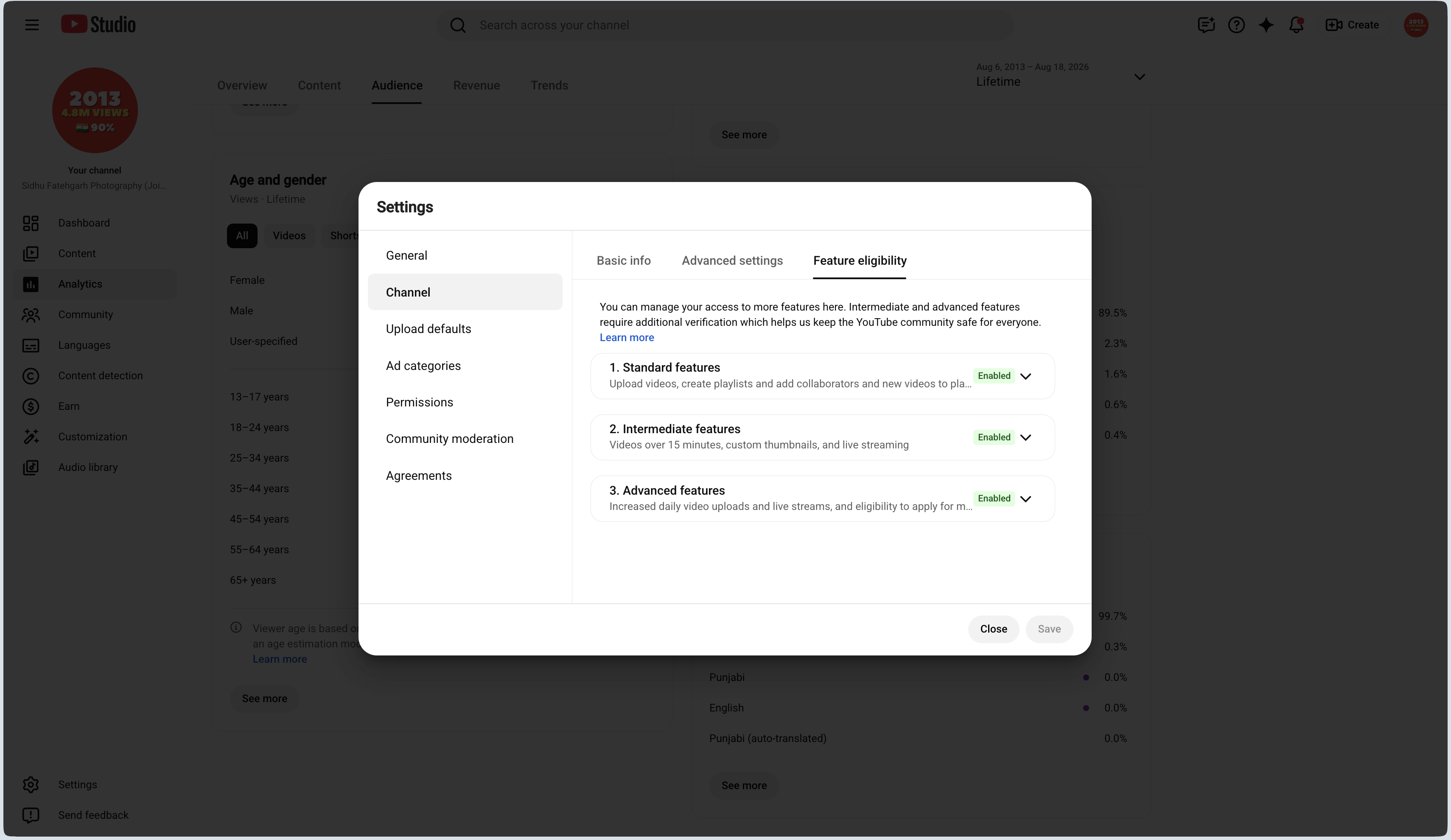Click the 18–24 years row label
Screen dimensions: 1451x840
[x=259, y=427]
